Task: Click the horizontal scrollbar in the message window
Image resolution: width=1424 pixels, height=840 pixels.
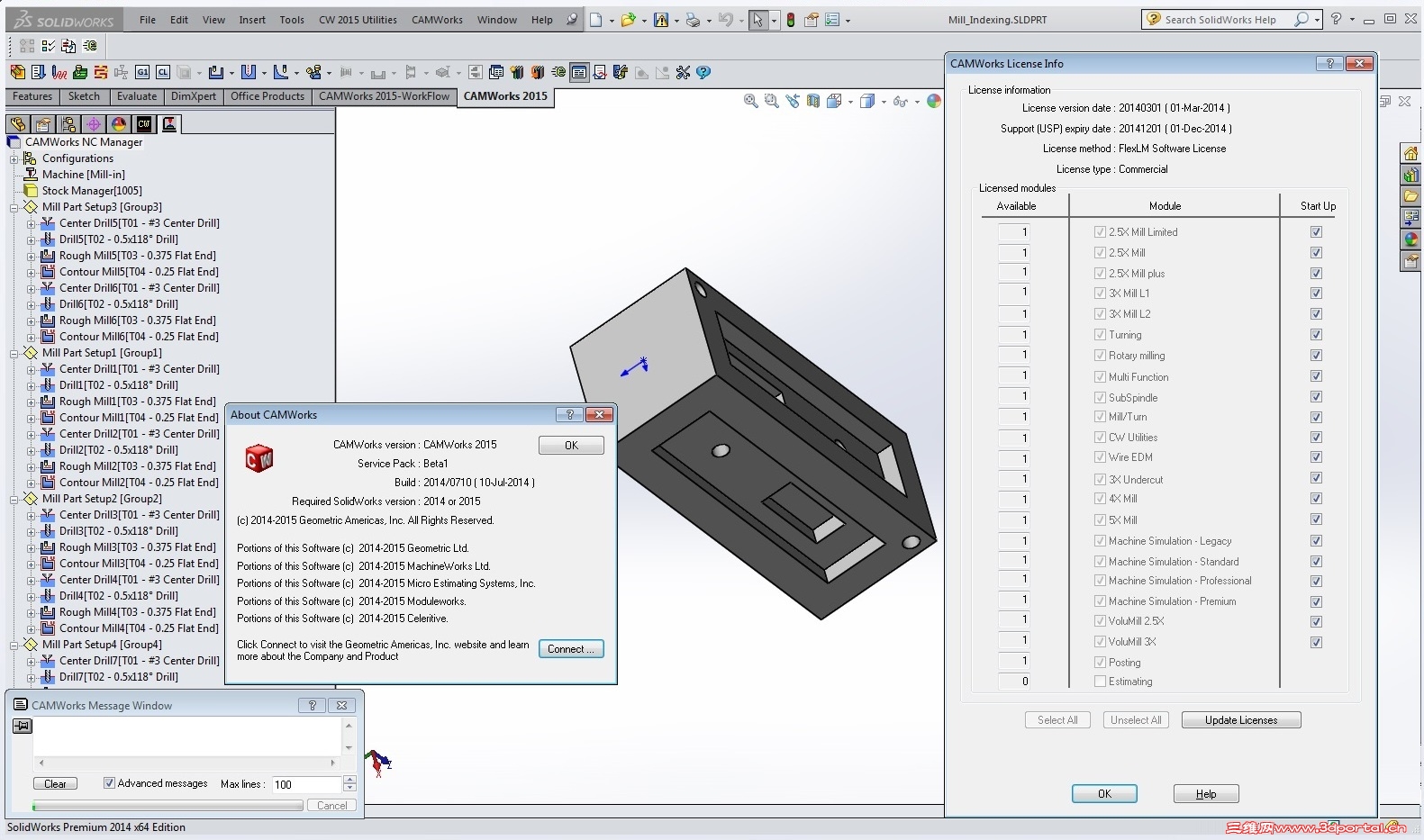Action: tap(186, 763)
